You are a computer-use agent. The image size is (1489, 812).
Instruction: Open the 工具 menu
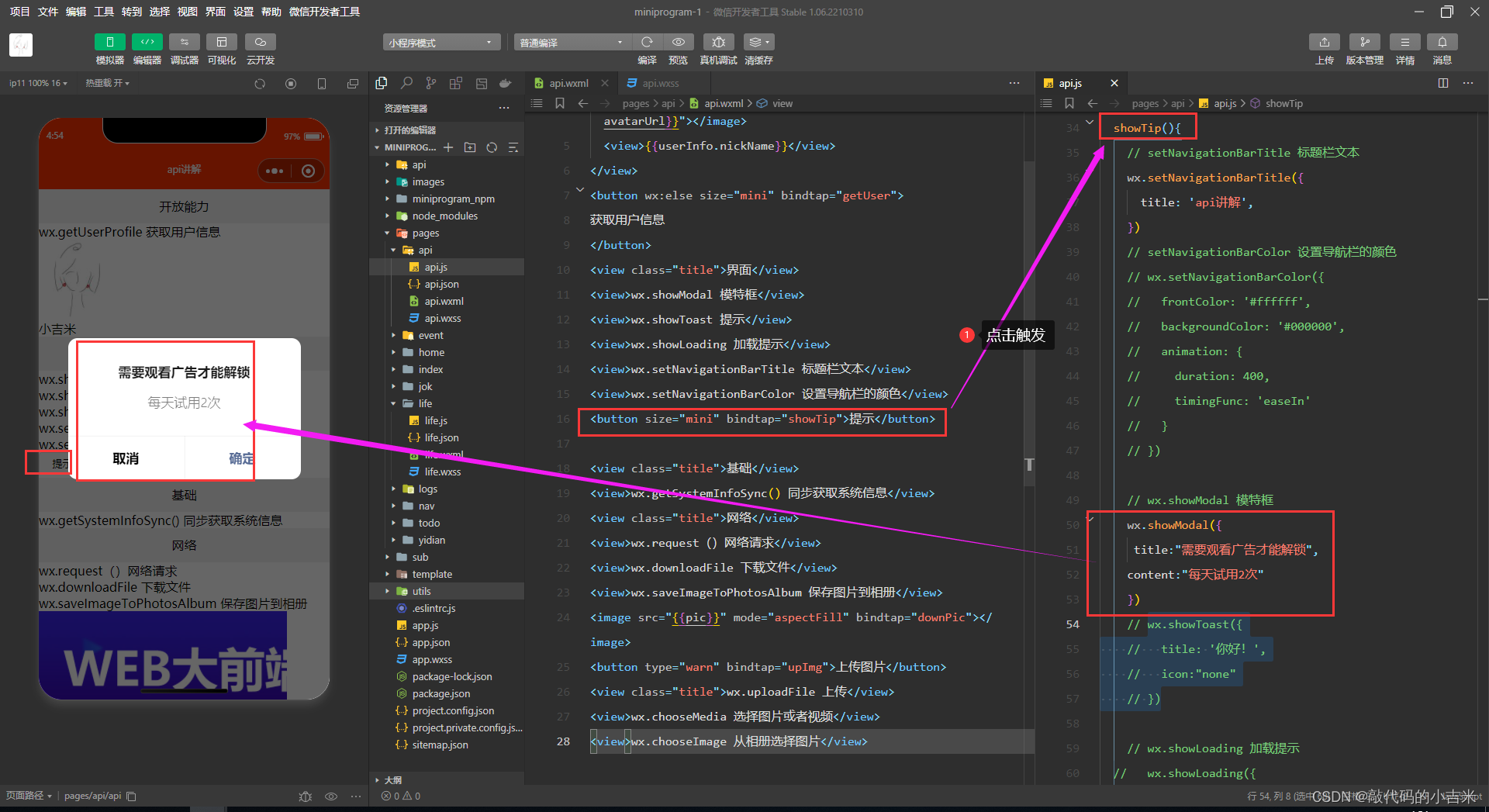tap(104, 12)
